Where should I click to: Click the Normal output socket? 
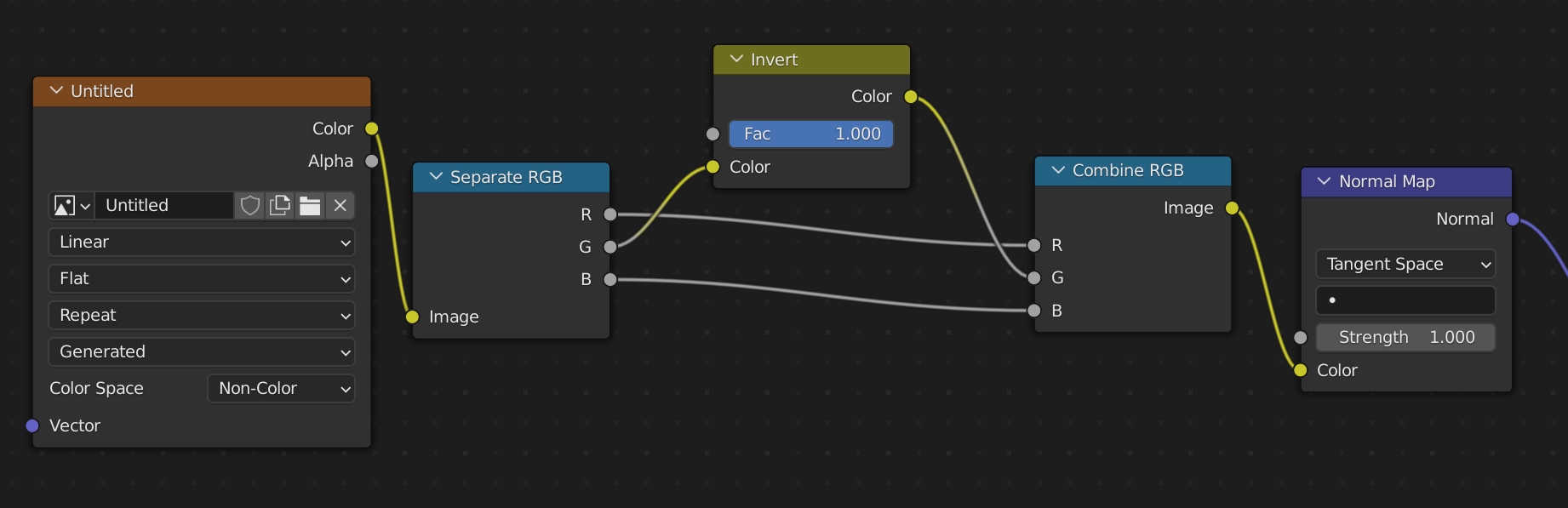[x=1512, y=219]
